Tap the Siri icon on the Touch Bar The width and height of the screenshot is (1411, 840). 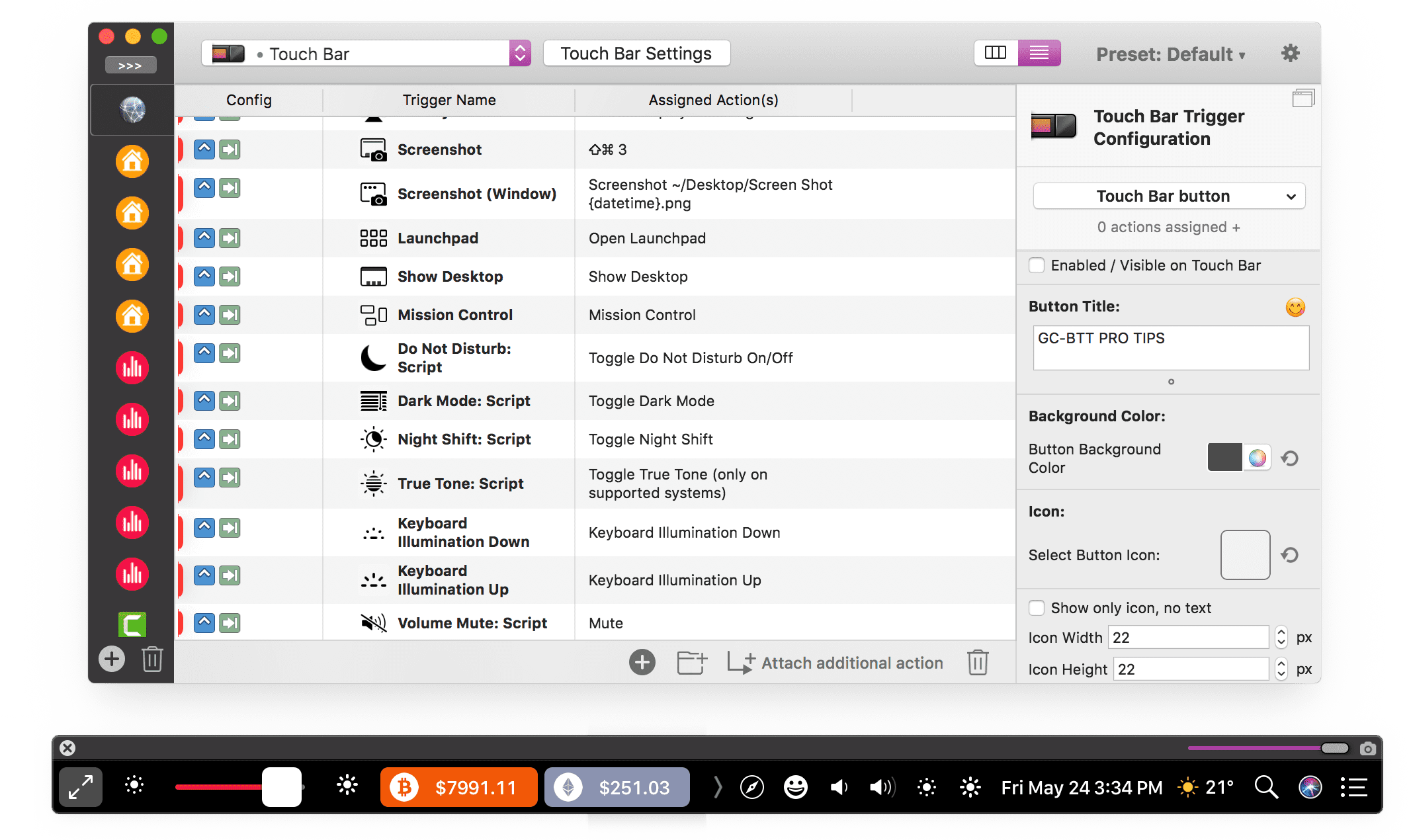click(x=1310, y=787)
